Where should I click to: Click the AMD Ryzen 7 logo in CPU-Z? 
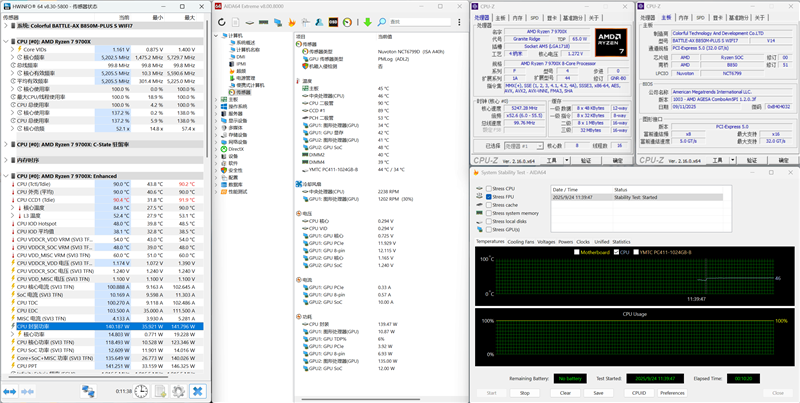pyautogui.click(x=610, y=42)
